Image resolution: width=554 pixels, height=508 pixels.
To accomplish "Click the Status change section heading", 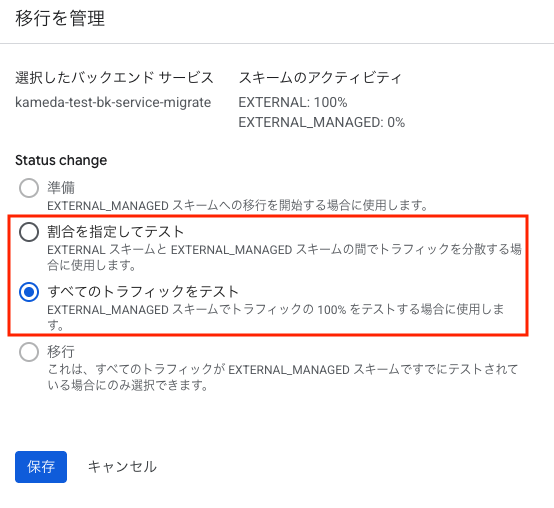I will coord(61,160).
